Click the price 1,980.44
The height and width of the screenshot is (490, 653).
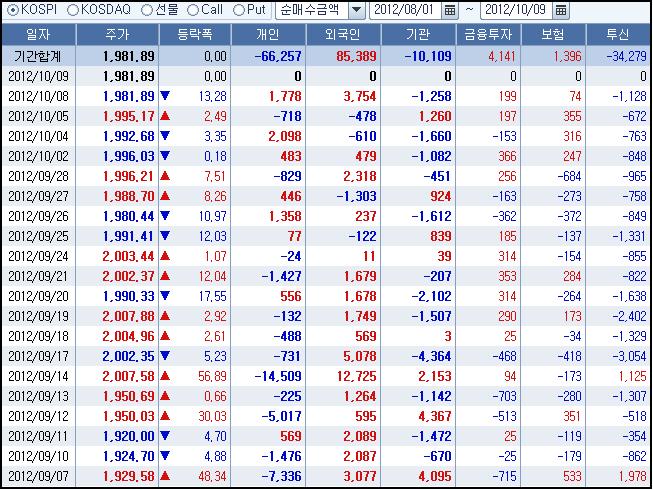[129, 216]
